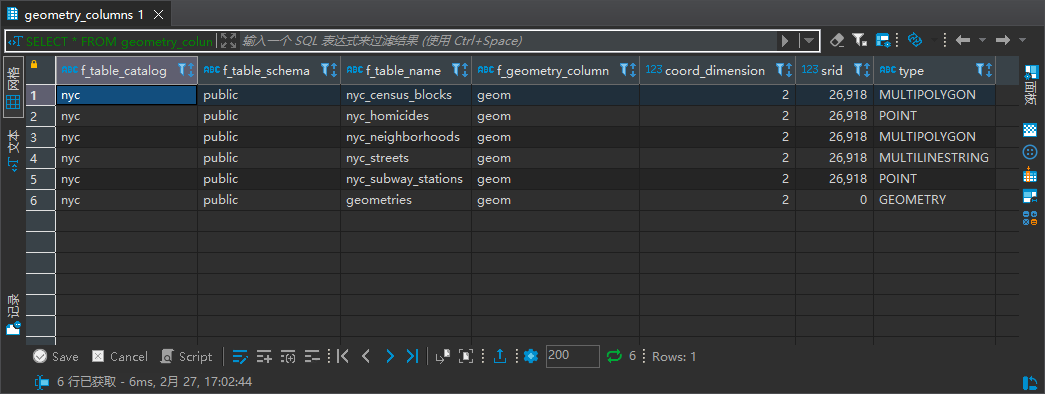Click the panel configuration icon in filter bar
The height and width of the screenshot is (394, 1045).
coord(883,41)
